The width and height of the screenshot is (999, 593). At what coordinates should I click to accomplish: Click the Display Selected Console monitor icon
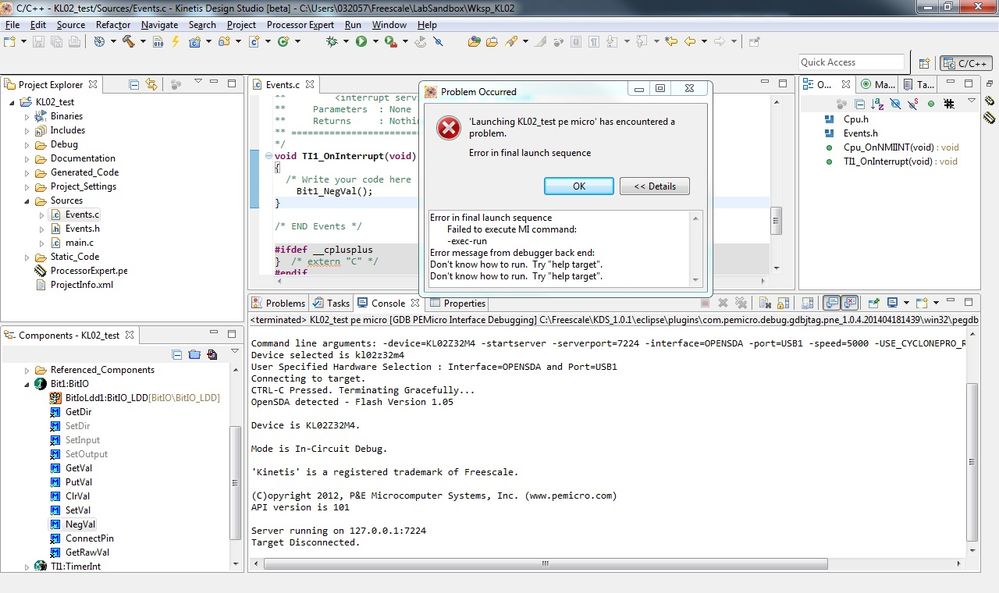tap(893, 303)
